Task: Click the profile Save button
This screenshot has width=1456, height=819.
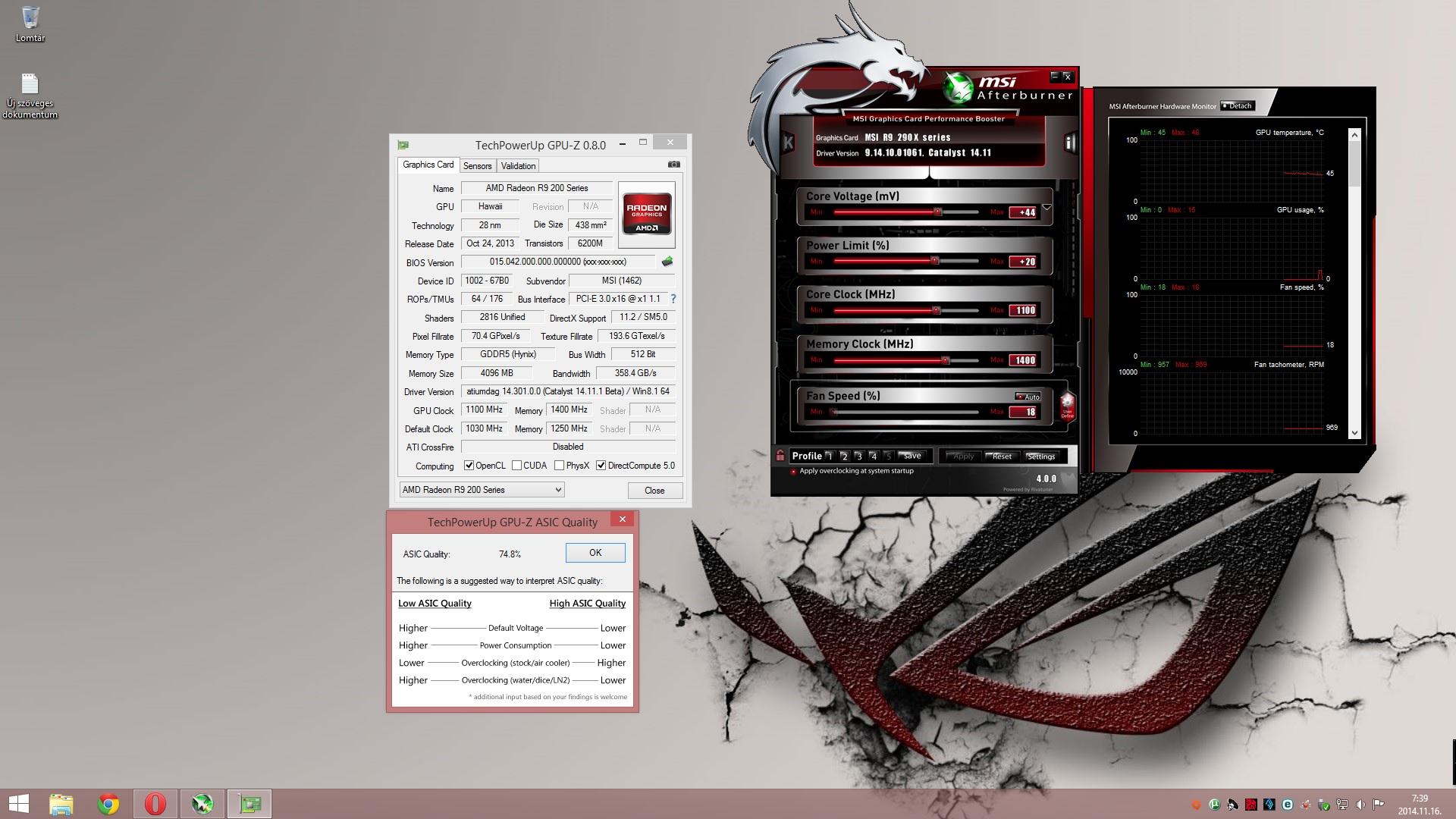Action: [x=912, y=456]
